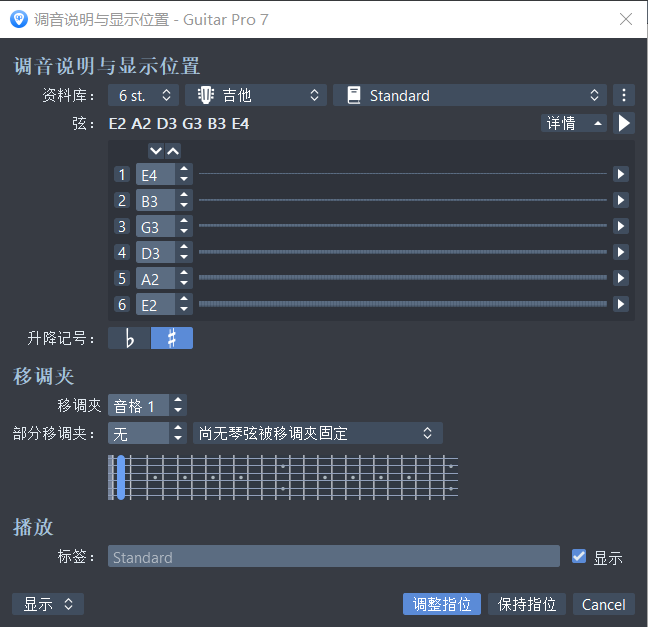
Task: Click the G3 pitch field of string 3
Action: click(x=156, y=226)
